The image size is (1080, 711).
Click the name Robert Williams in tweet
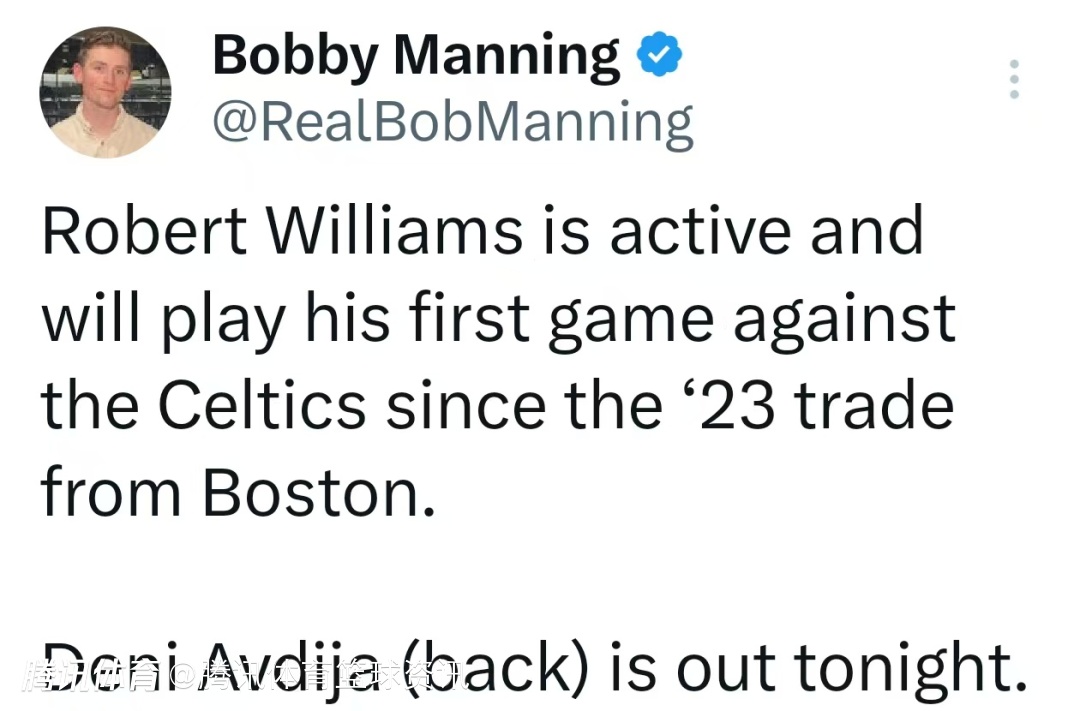[x=282, y=232]
